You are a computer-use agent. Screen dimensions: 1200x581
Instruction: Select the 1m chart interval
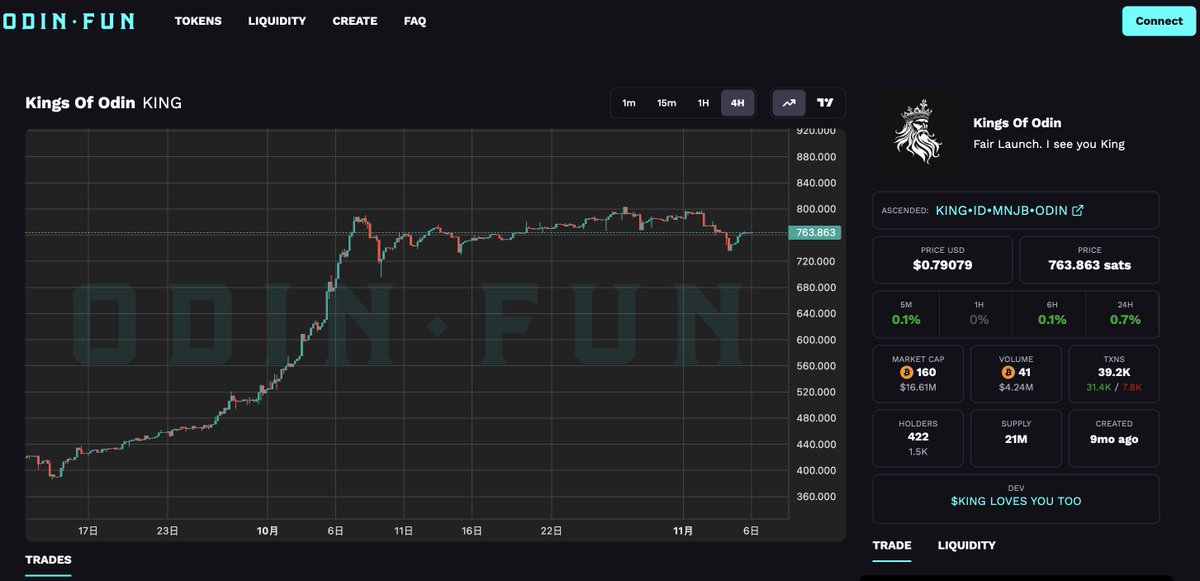click(x=629, y=103)
